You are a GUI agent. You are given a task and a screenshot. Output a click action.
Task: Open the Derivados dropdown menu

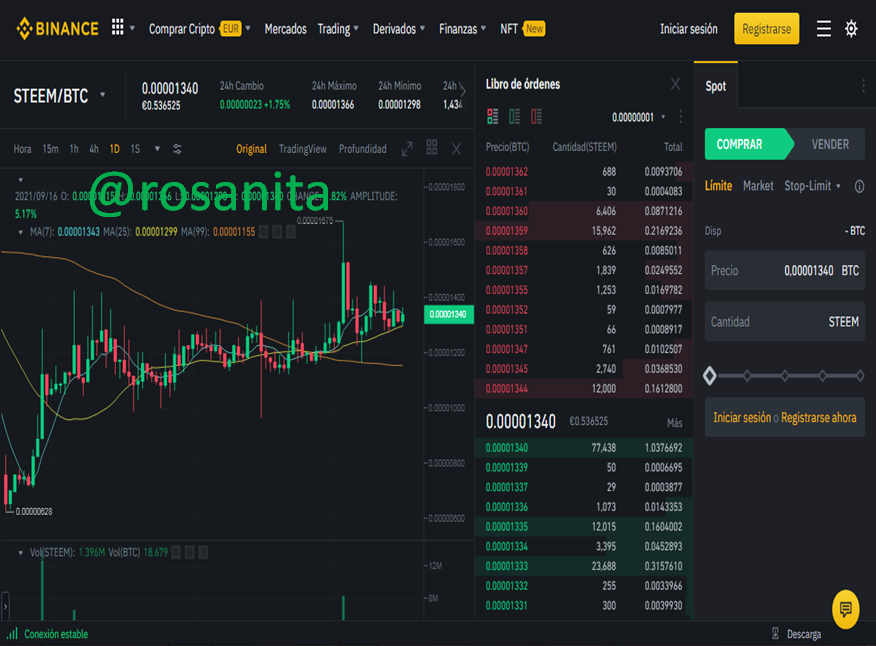tap(399, 28)
